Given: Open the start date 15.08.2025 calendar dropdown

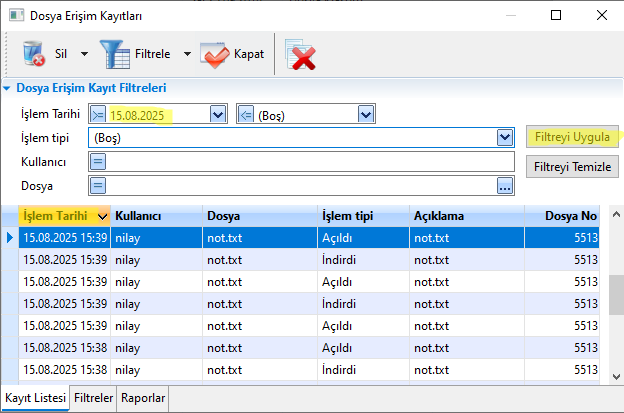Looking at the screenshot, I should [x=218, y=114].
